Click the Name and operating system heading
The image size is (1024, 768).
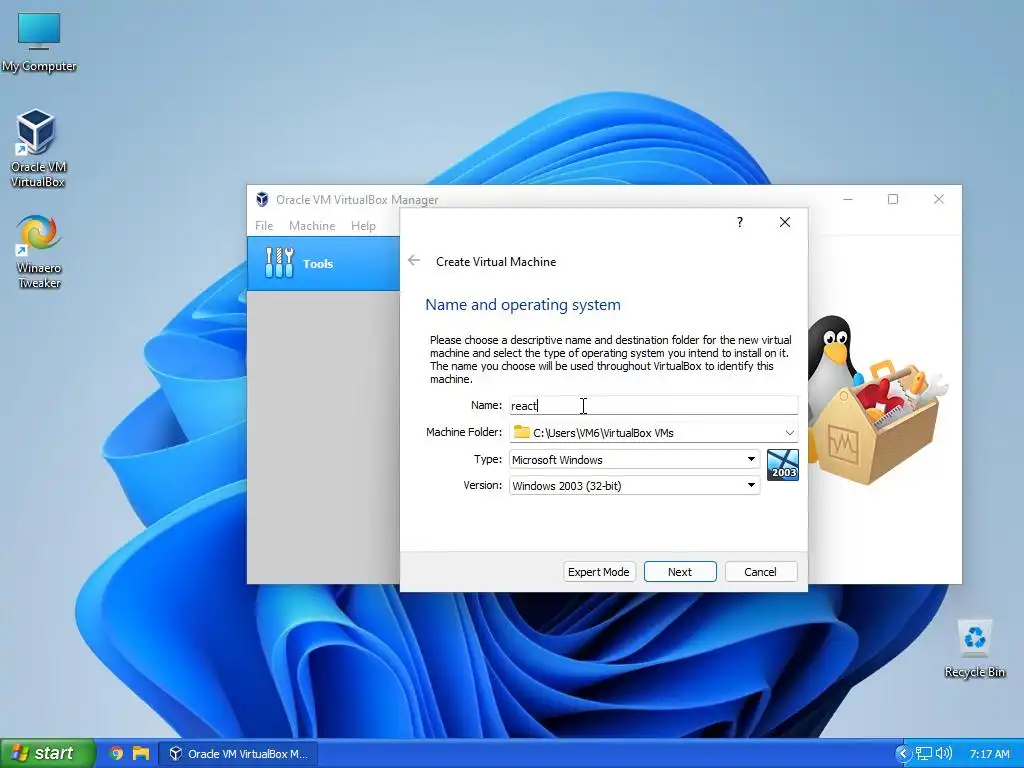click(x=522, y=304)
